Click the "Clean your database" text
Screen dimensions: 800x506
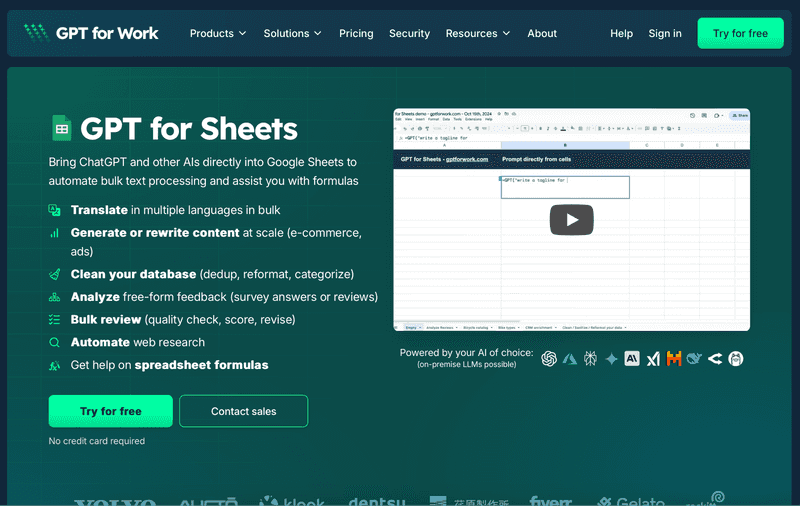[x=133, y=274]
